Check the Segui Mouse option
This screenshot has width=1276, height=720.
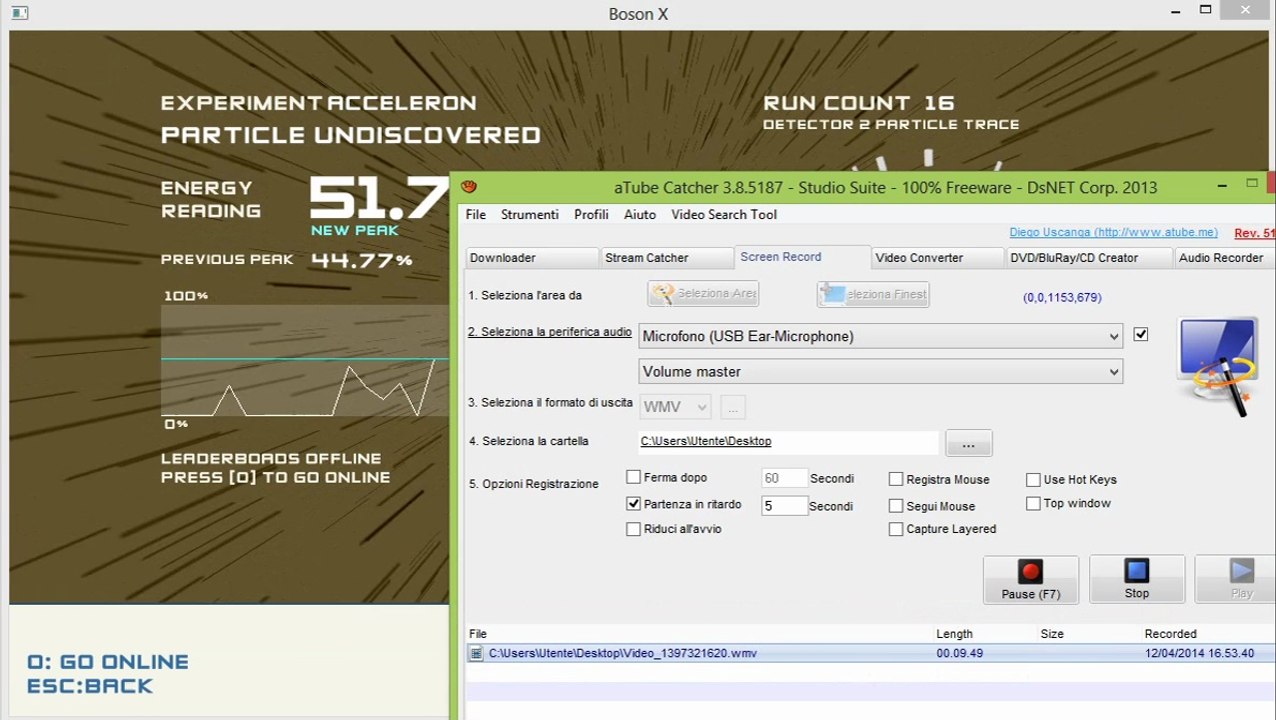[896, 506]
